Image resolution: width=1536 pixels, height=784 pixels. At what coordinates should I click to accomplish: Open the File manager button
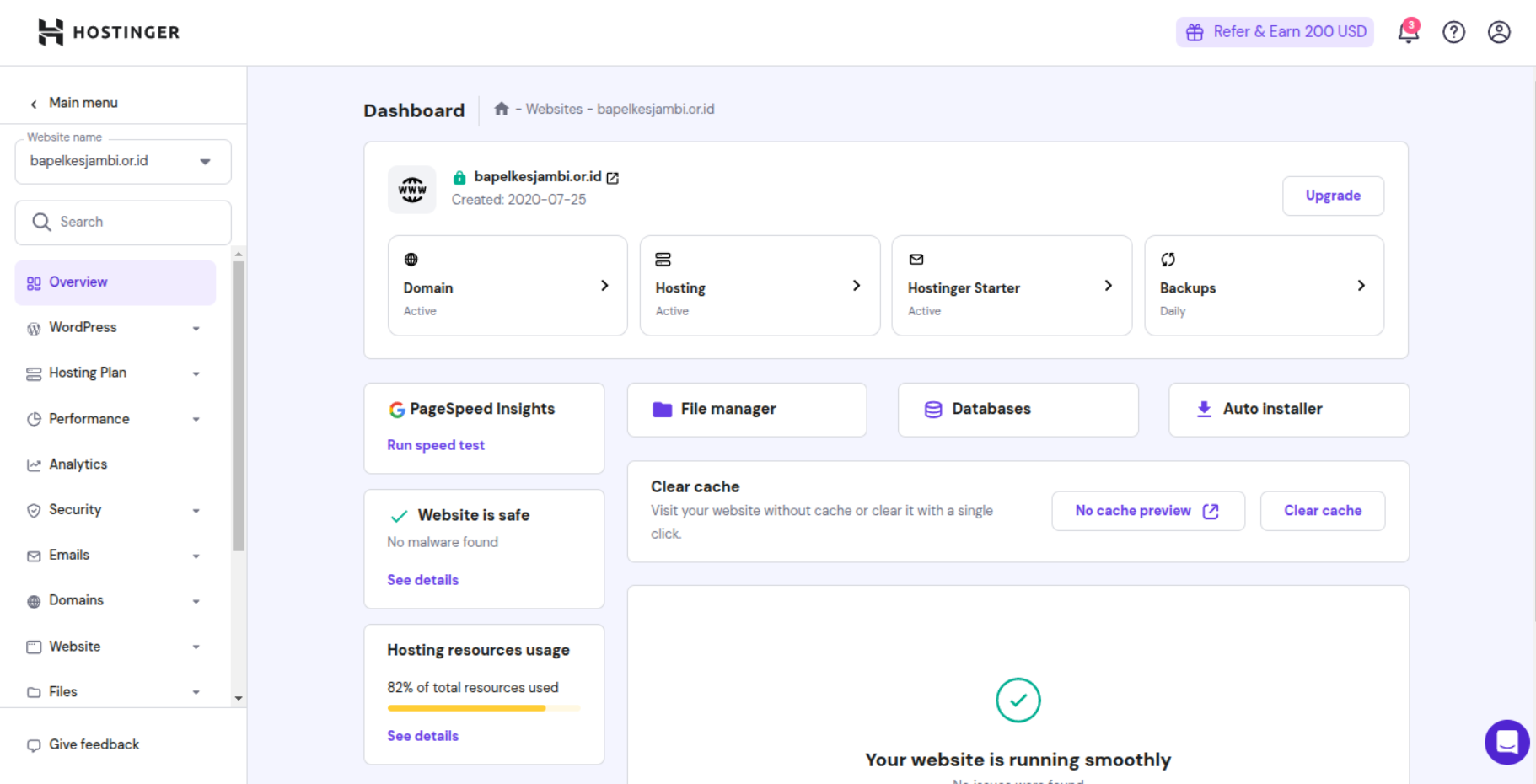pos(747,410)
